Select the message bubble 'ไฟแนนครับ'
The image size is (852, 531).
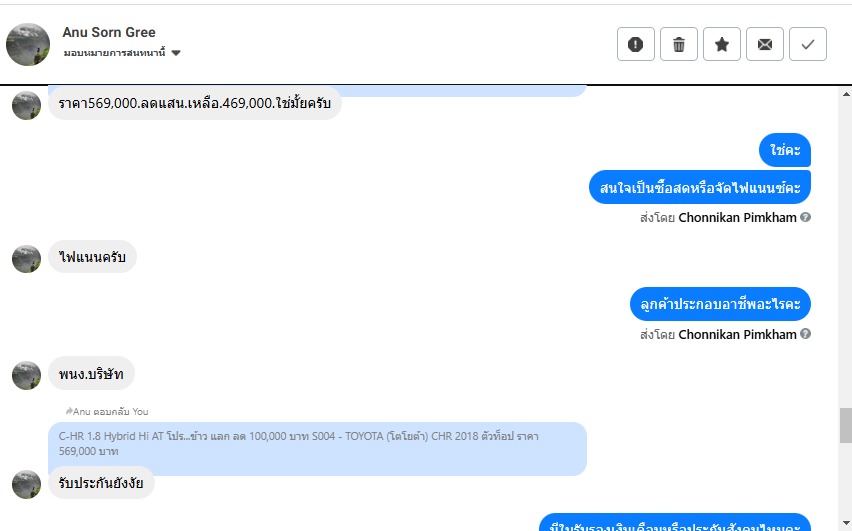[x=92, y=257]
